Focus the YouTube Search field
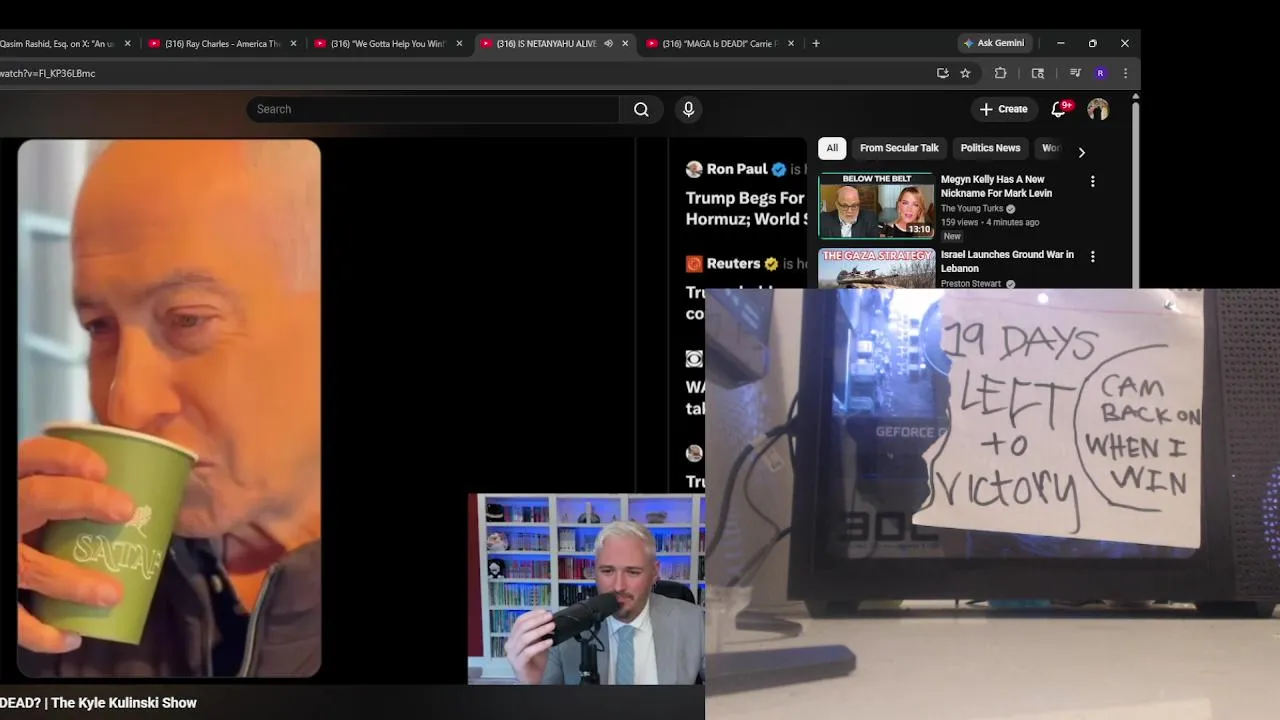Screen dimensions: 1280x720 433,109
